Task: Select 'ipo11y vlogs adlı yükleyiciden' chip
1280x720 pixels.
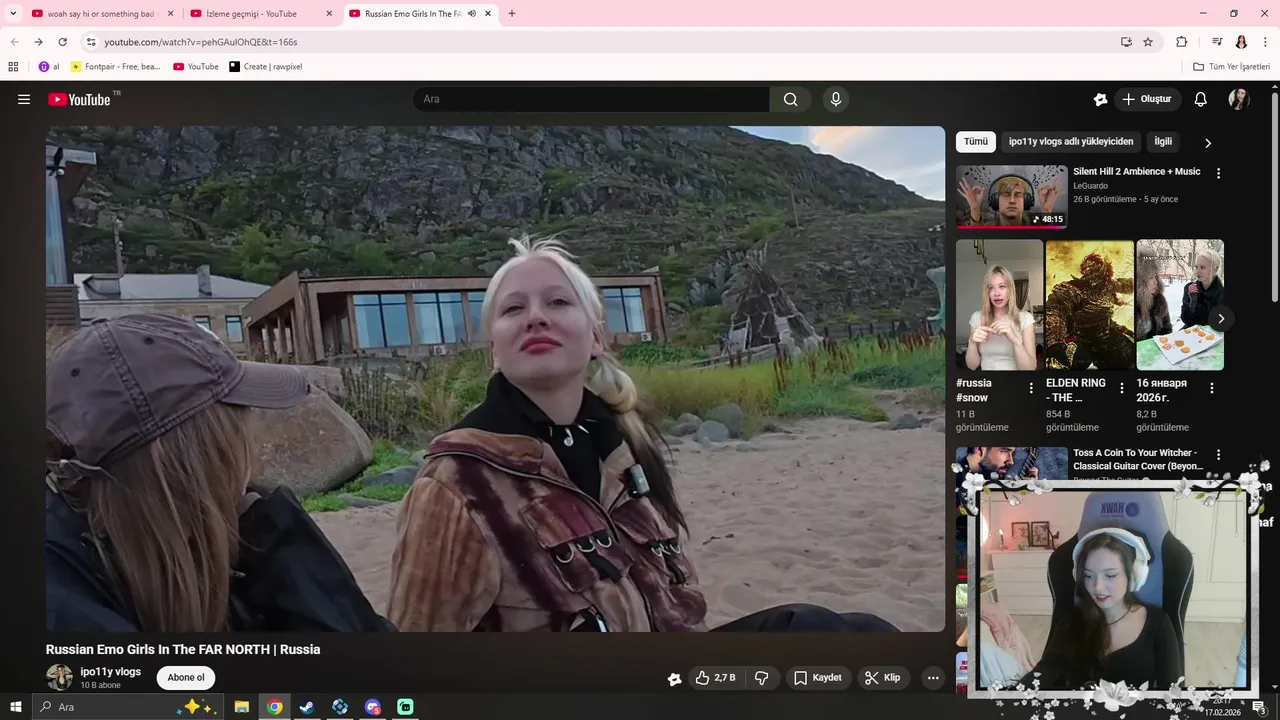Action: (1071, 142)
